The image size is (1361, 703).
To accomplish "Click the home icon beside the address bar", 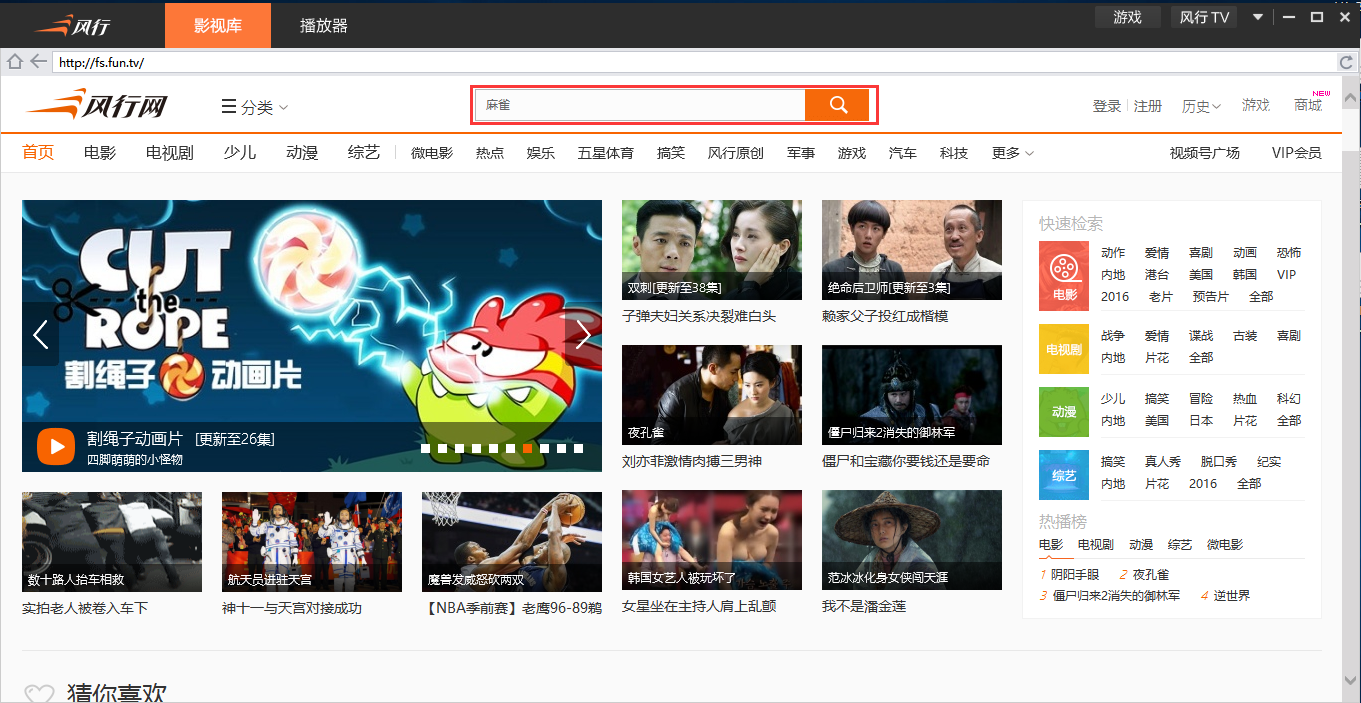I will click(x=14, y=61).
